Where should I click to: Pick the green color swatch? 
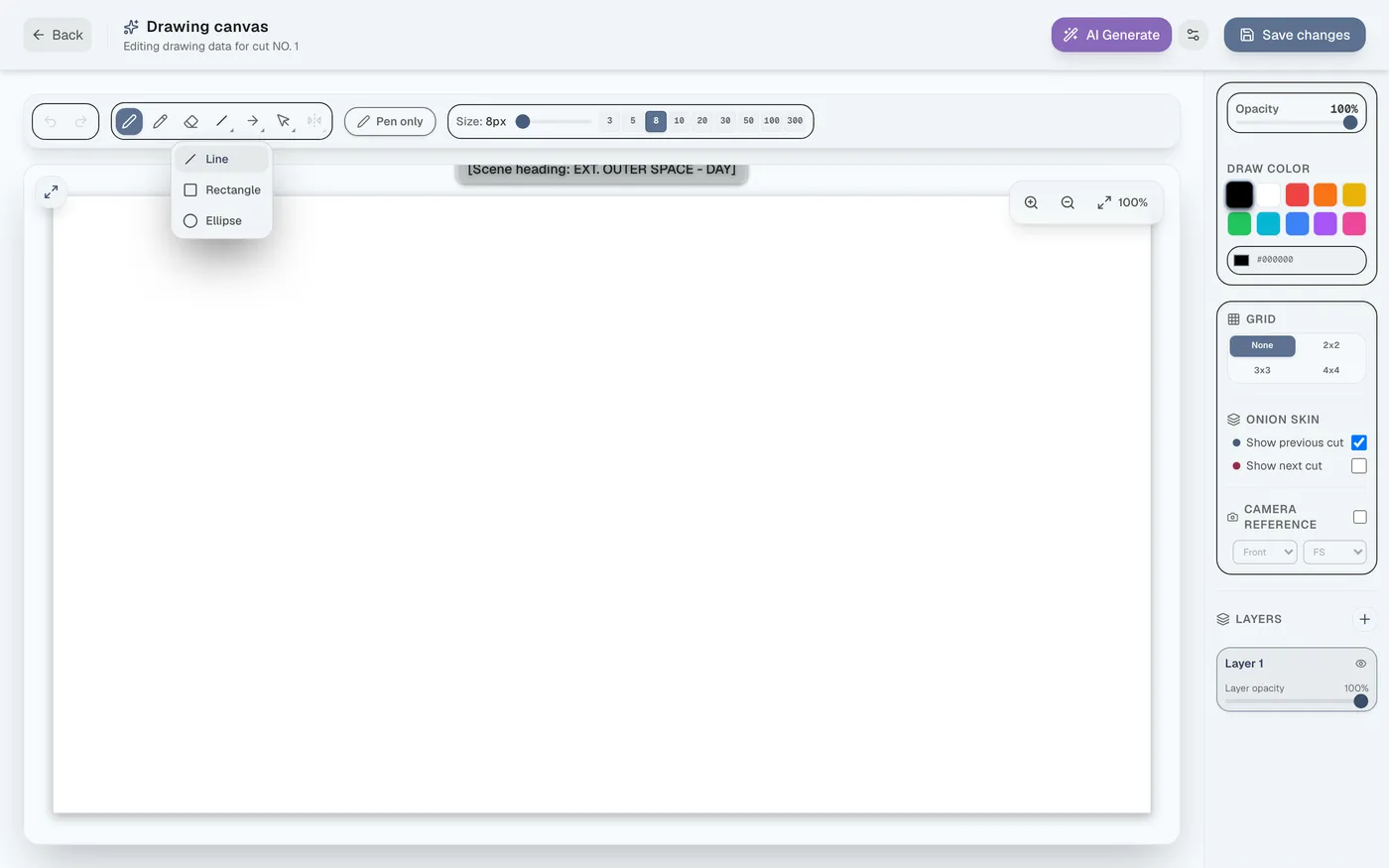(x=1239, y=224)
